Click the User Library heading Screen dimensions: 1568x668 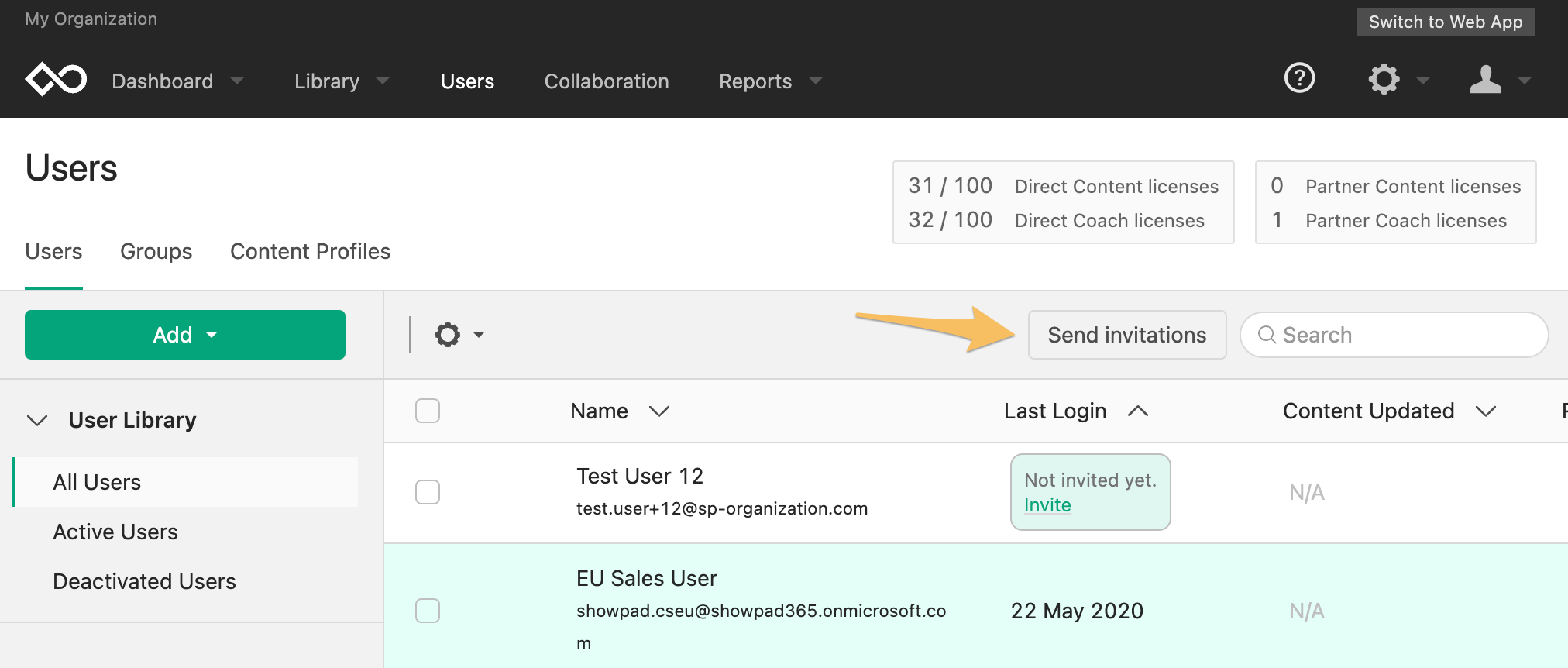pos(132,420)
